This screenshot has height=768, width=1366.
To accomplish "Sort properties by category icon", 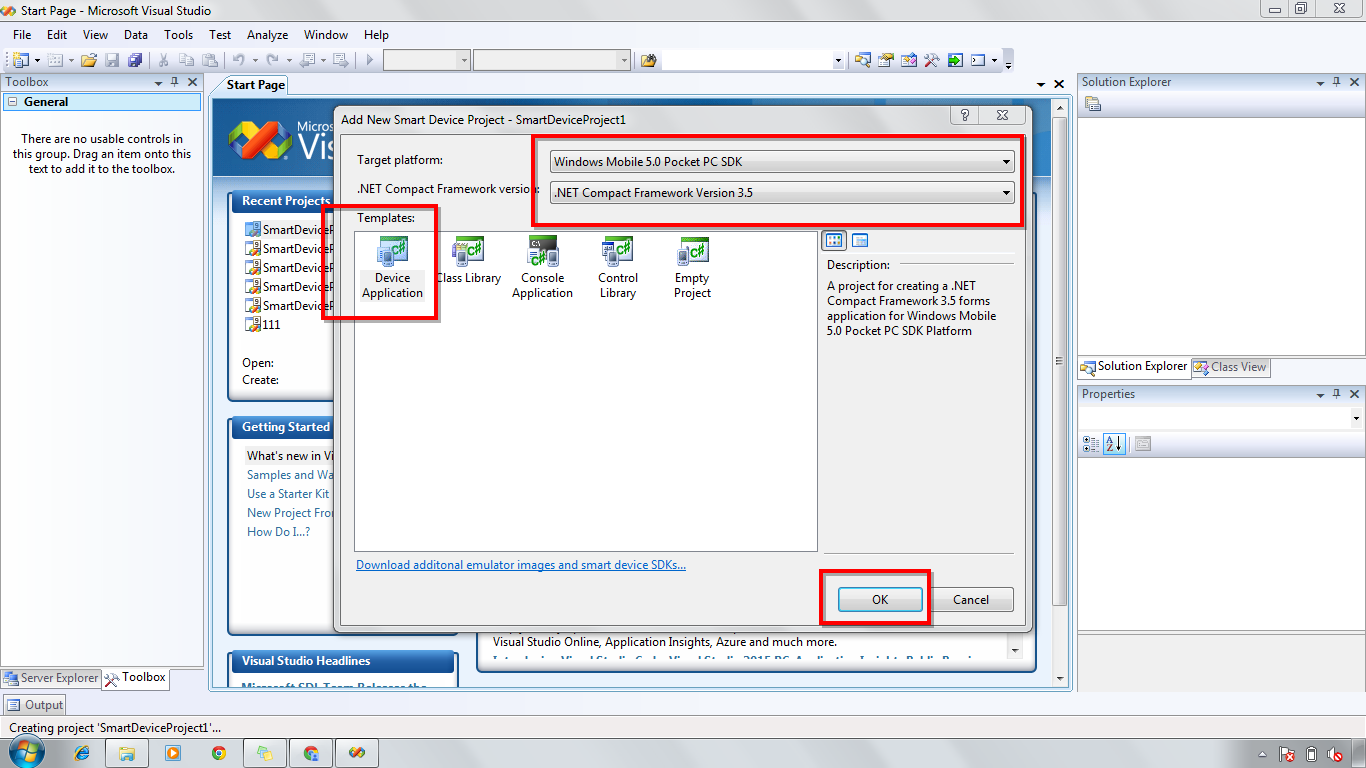I will tap(1091, 443).
